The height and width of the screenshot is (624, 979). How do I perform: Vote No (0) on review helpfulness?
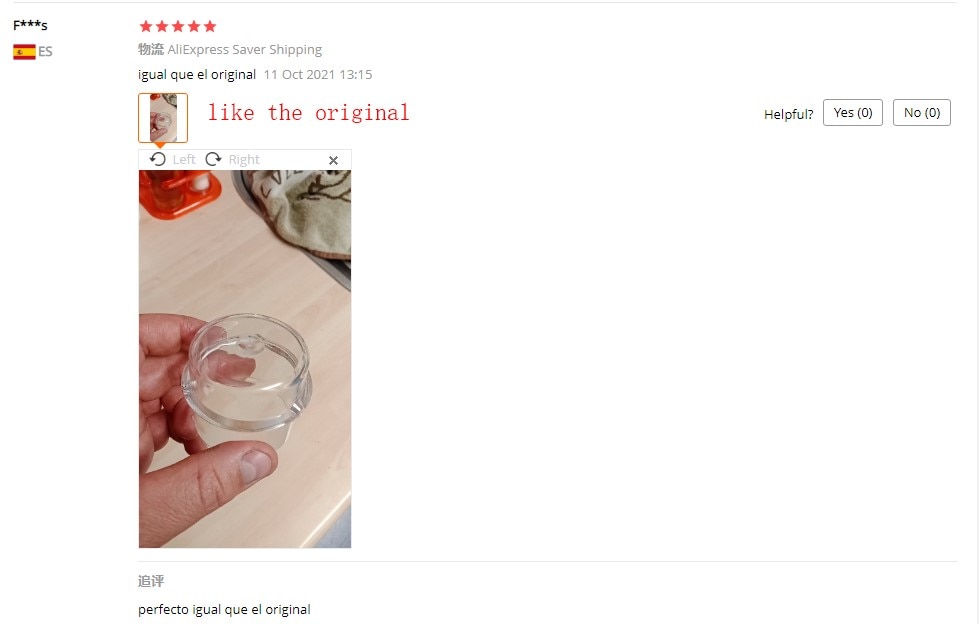[x=922, y=112]
